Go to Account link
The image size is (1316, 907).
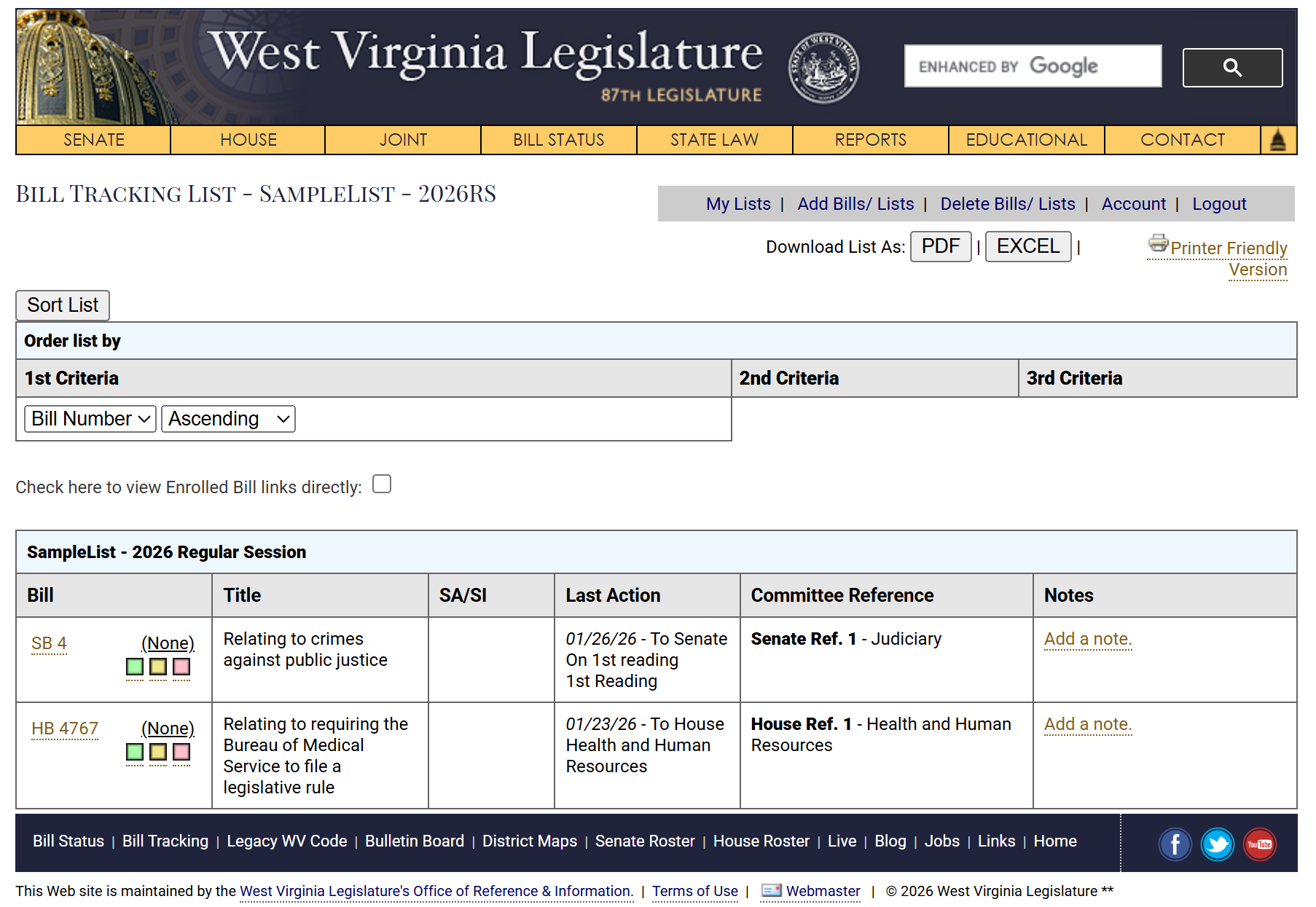(1134, 204)
